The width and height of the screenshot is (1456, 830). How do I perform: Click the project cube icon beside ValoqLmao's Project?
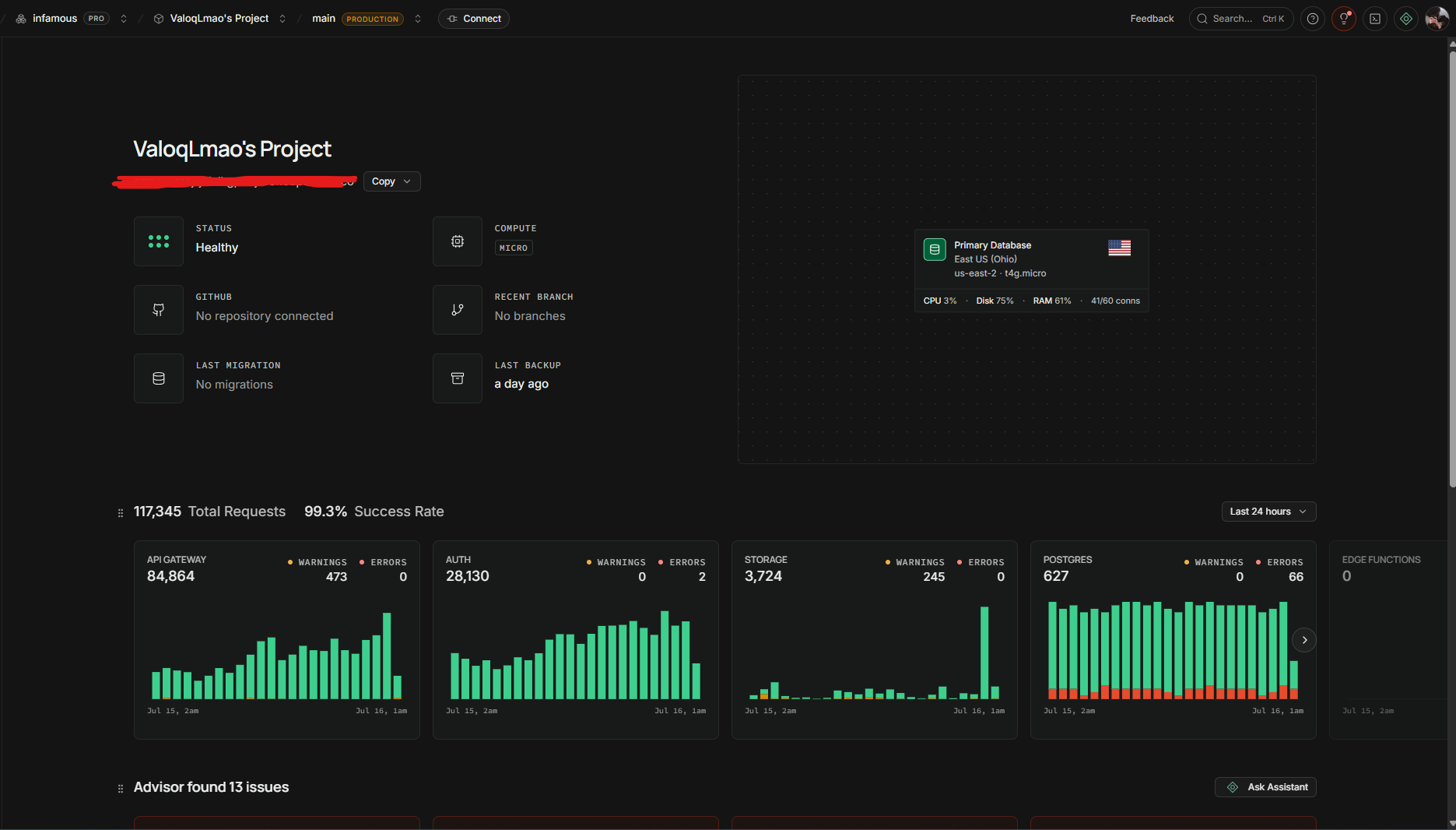pos(159,19)
